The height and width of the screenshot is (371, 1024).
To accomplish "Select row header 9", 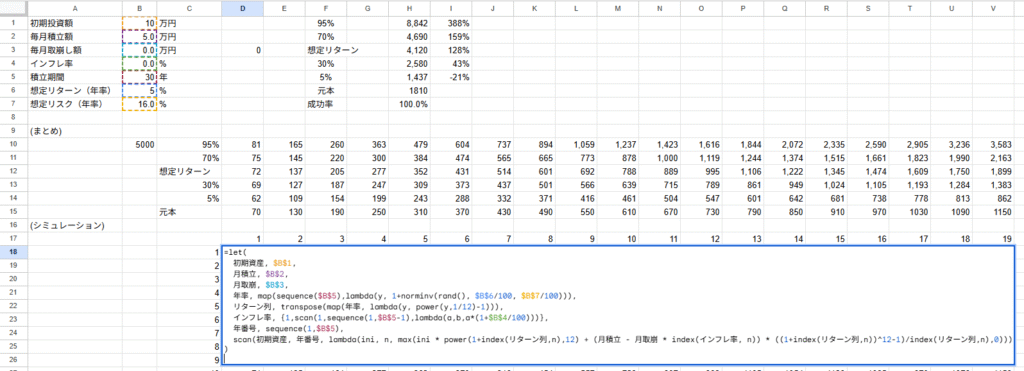I will point(13,131).
